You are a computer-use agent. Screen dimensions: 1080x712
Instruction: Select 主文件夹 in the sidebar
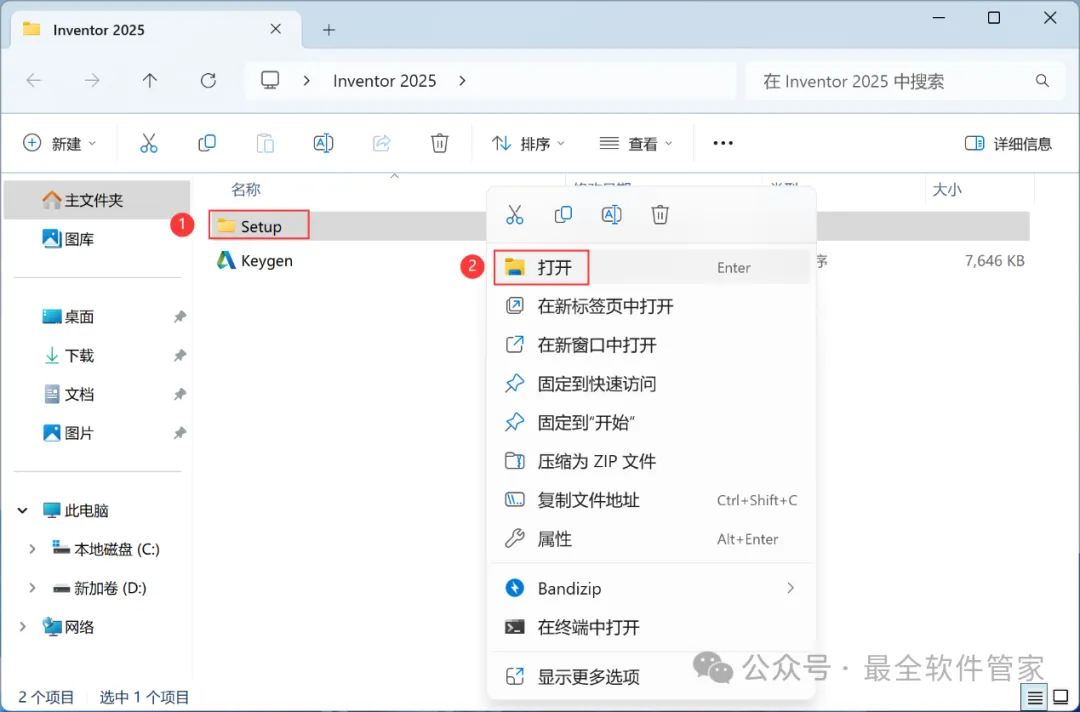point(96,200)
